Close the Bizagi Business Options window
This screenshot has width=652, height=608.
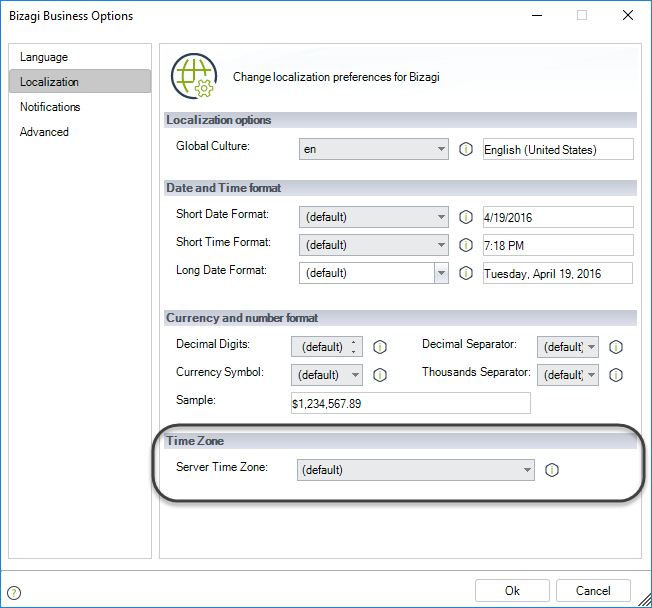click(627, 15)
